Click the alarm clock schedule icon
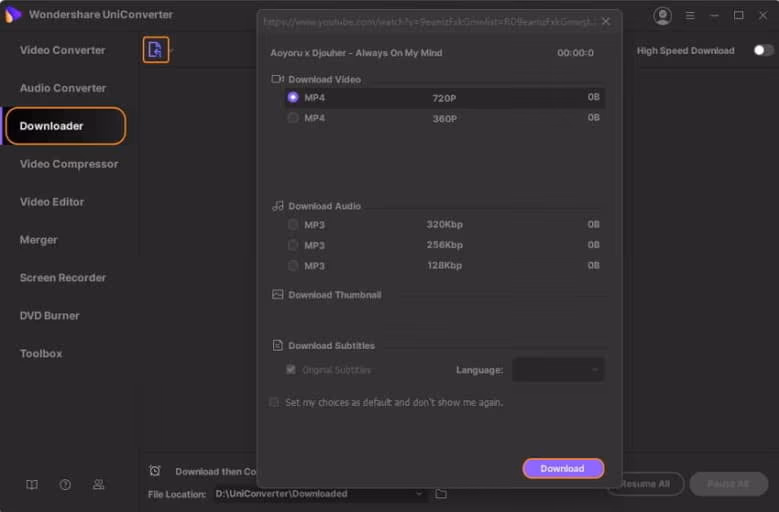The height and width of the screenshot is (512, 779). (x=155, y=470)
